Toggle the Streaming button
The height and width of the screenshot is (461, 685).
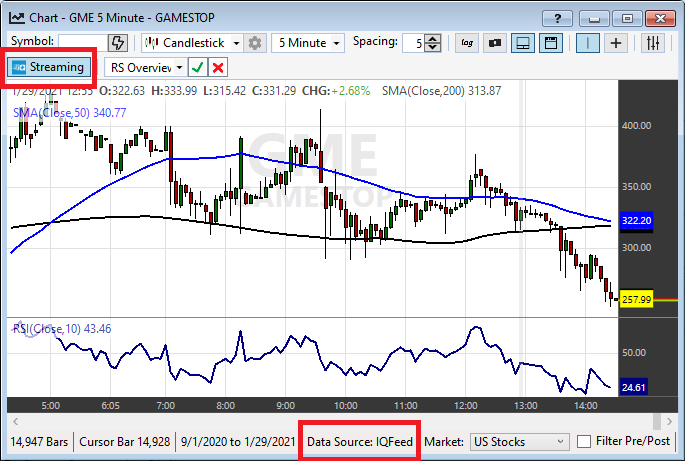pyautogui.click(x=49, y=67)
